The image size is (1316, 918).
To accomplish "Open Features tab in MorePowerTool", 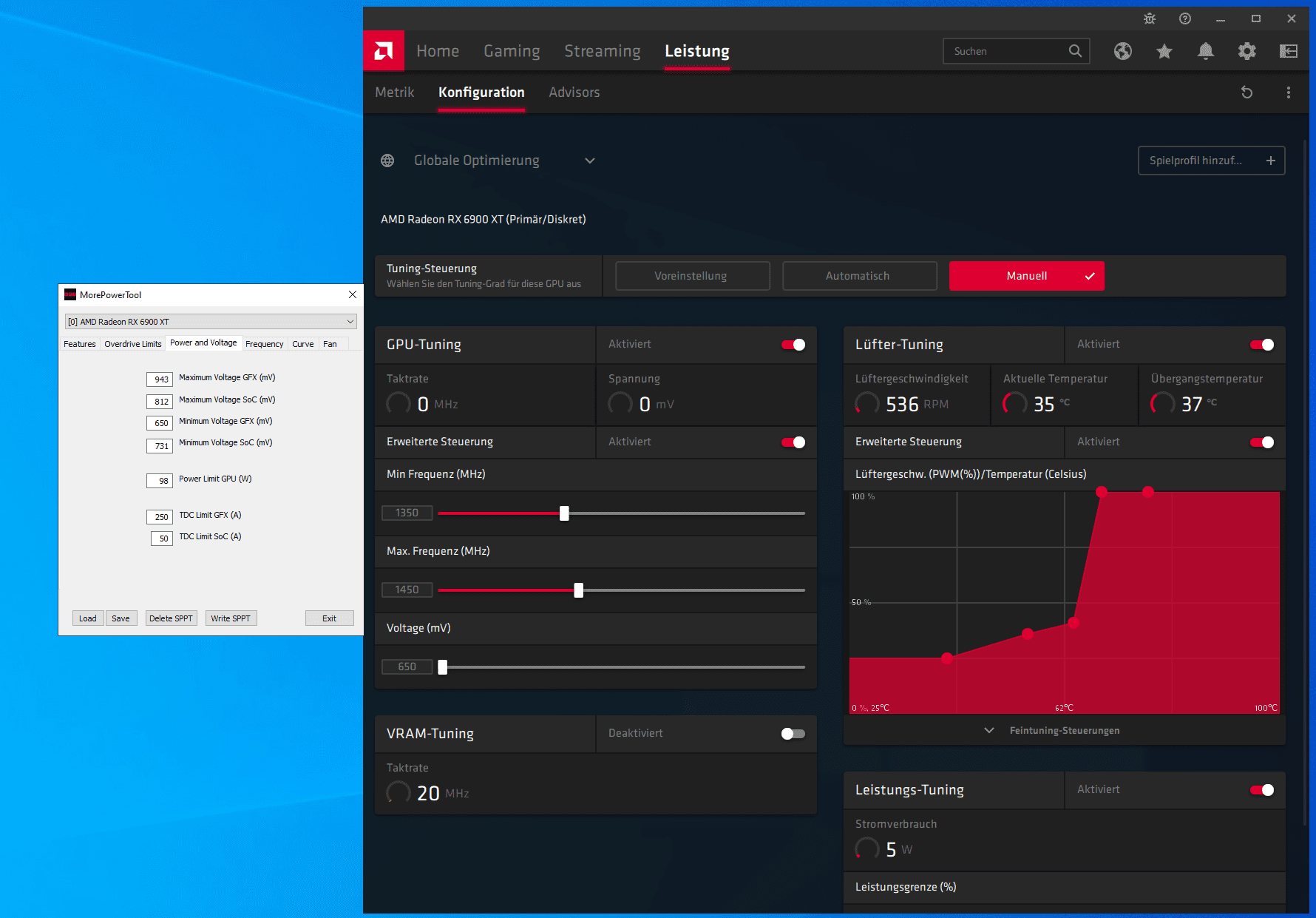I will click(80, 344).
